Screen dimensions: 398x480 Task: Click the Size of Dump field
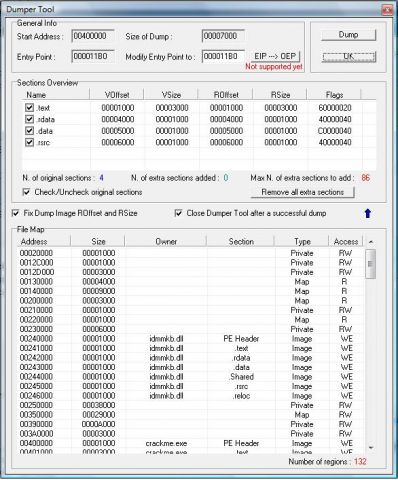[223, 36]
